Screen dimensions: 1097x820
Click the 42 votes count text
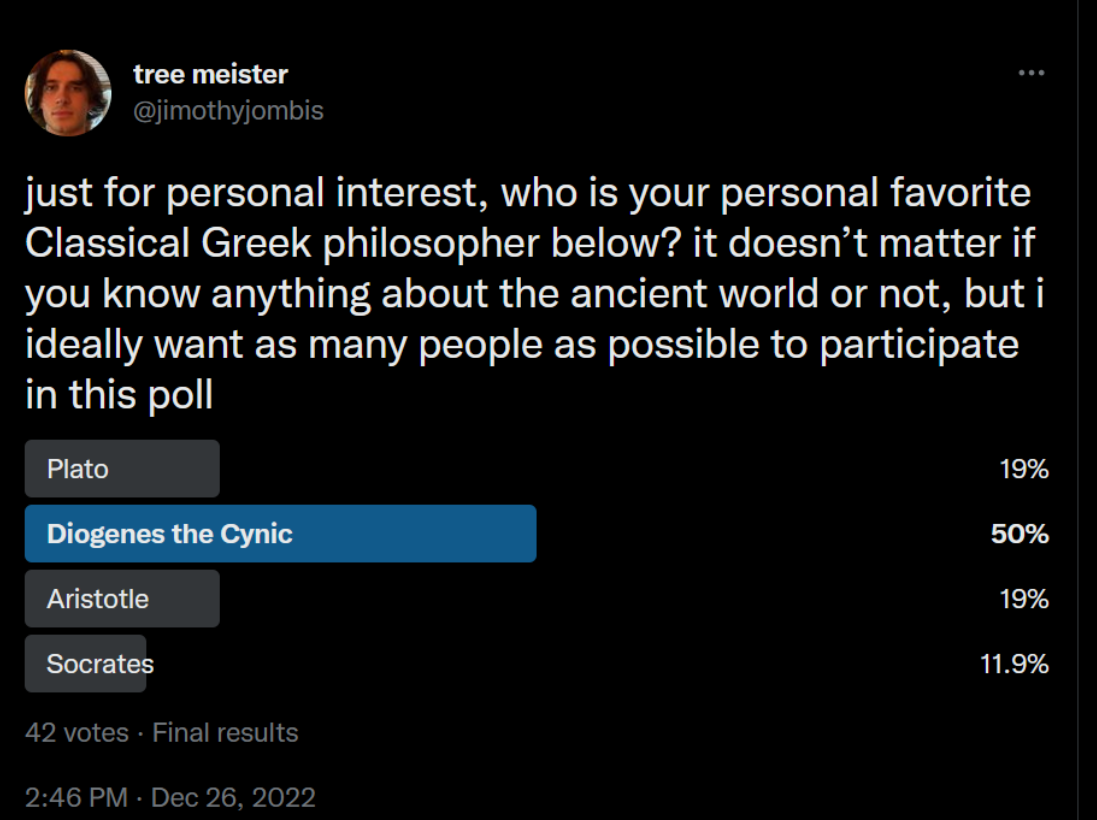[77, 733]
